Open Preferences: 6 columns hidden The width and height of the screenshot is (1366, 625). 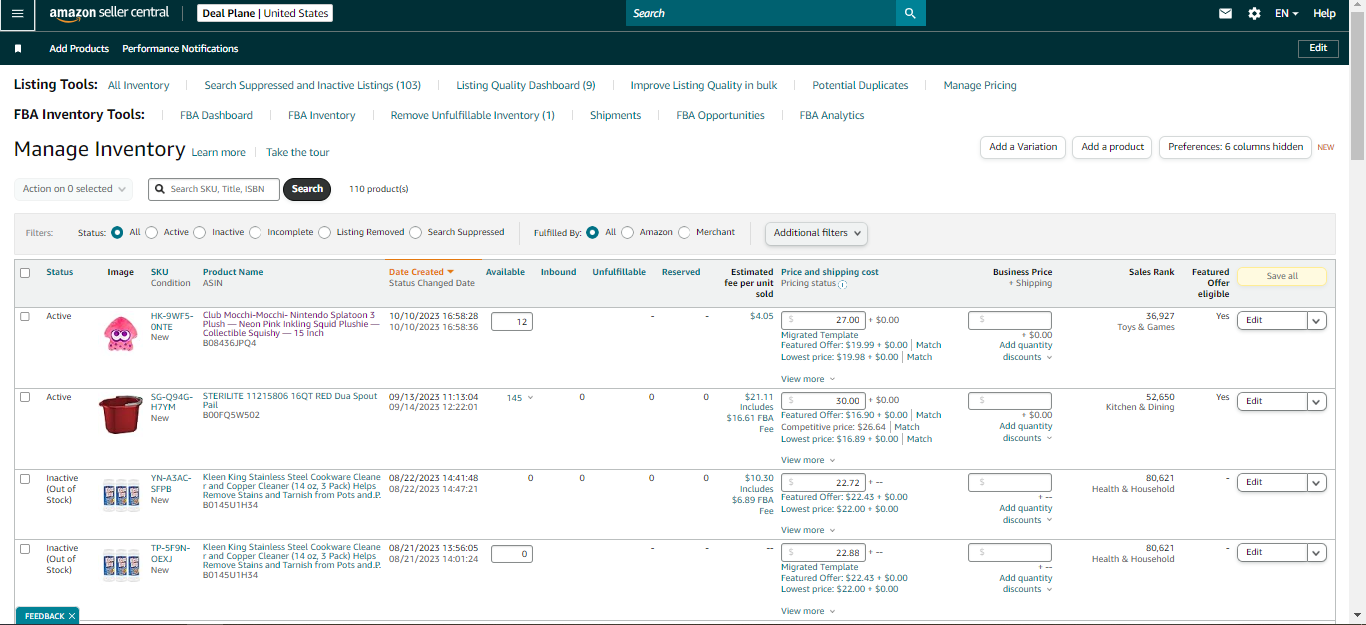pyautogui.click(x=1235, y=147)
